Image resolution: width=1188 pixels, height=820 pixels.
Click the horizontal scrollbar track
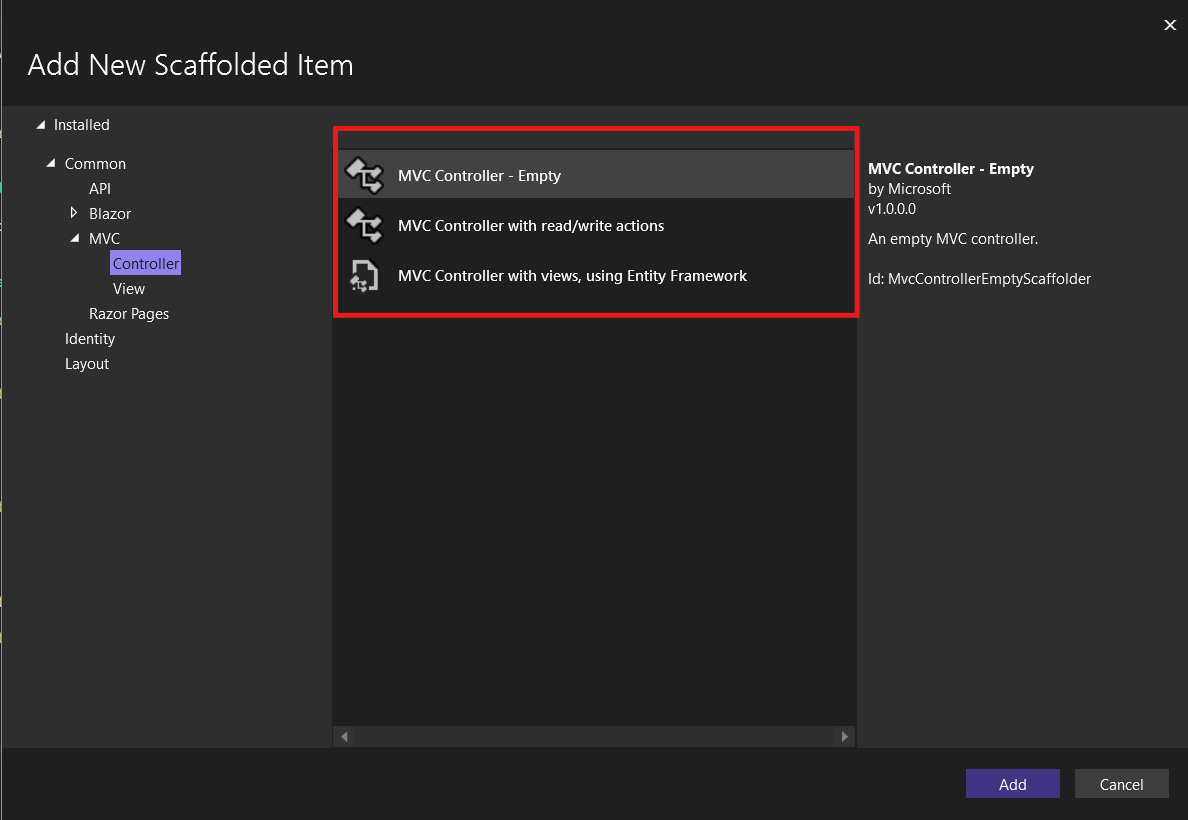(595, 736)
